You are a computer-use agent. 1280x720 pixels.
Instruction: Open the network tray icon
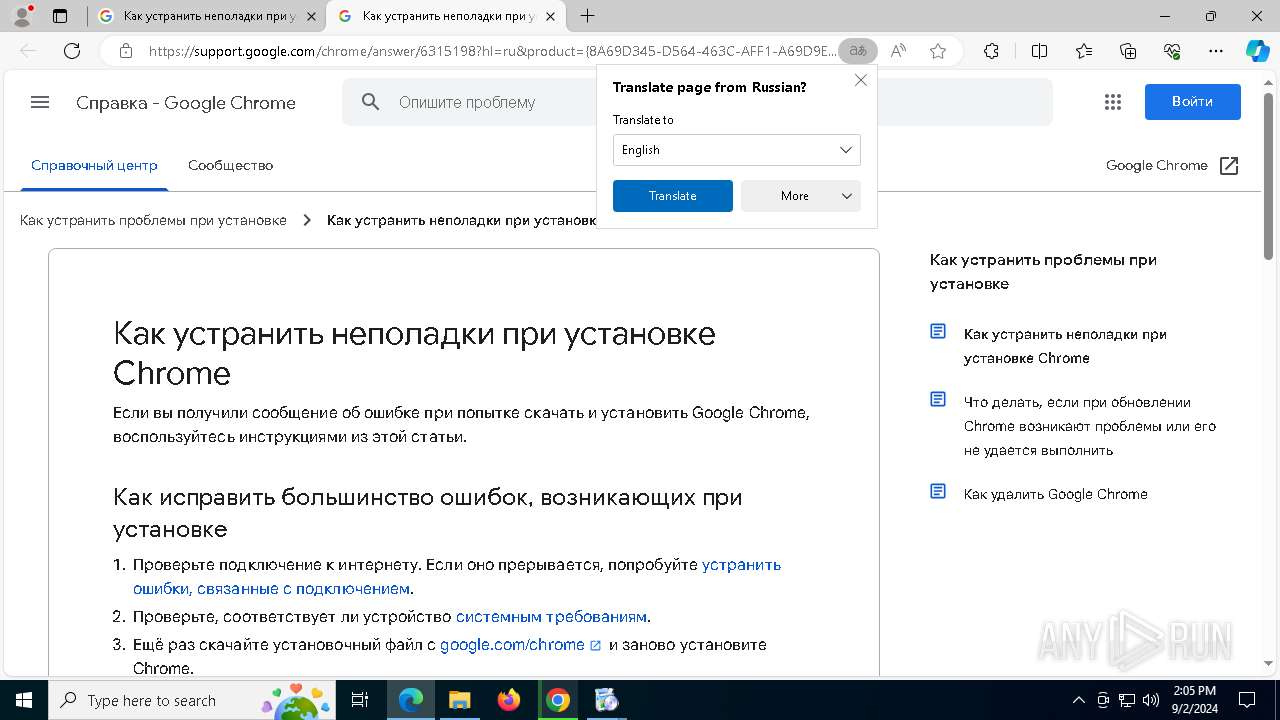1126,700
